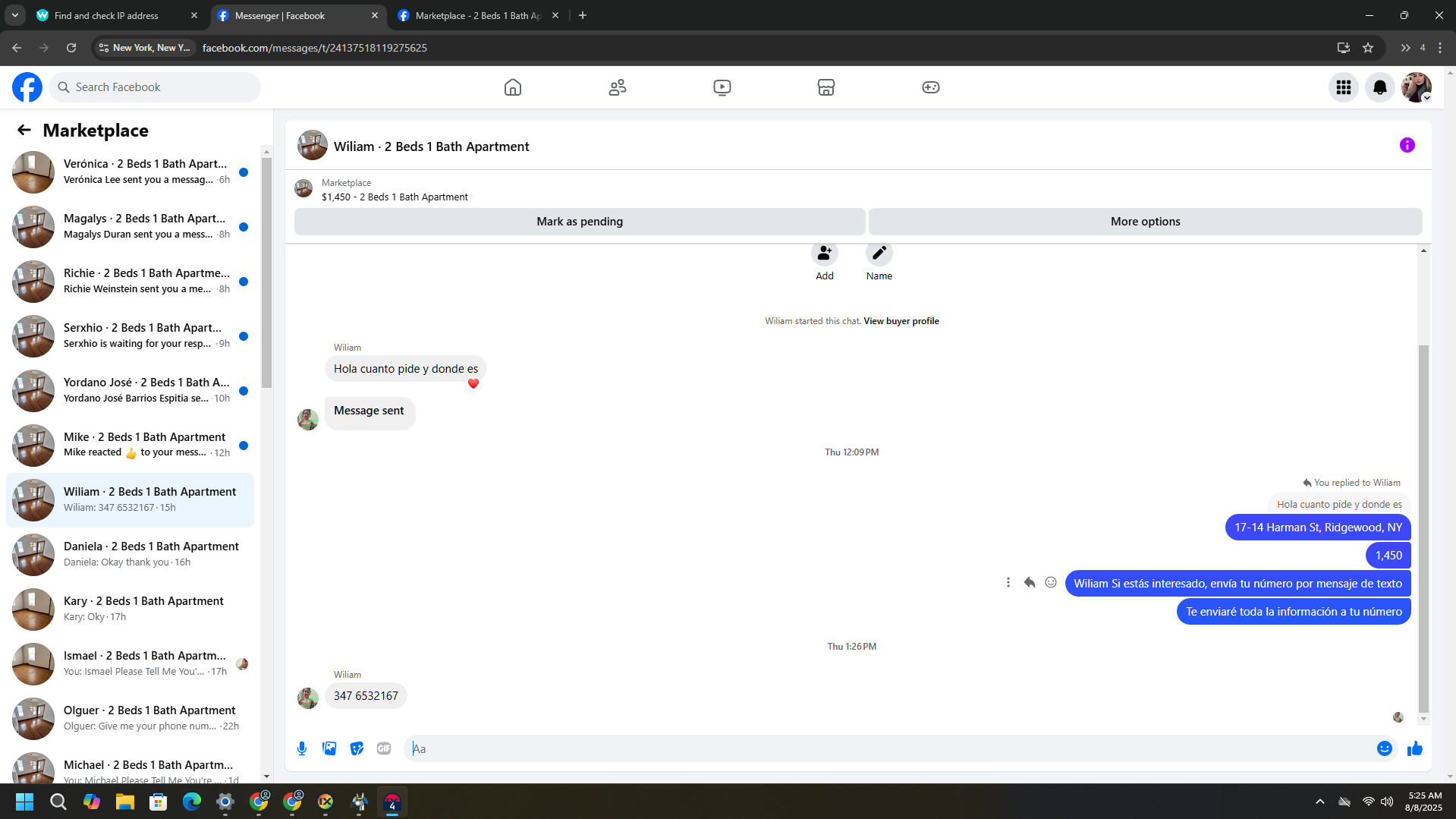Open the Facebook menu grid icon
The image size is (1456, 819).
point(1344,87)
